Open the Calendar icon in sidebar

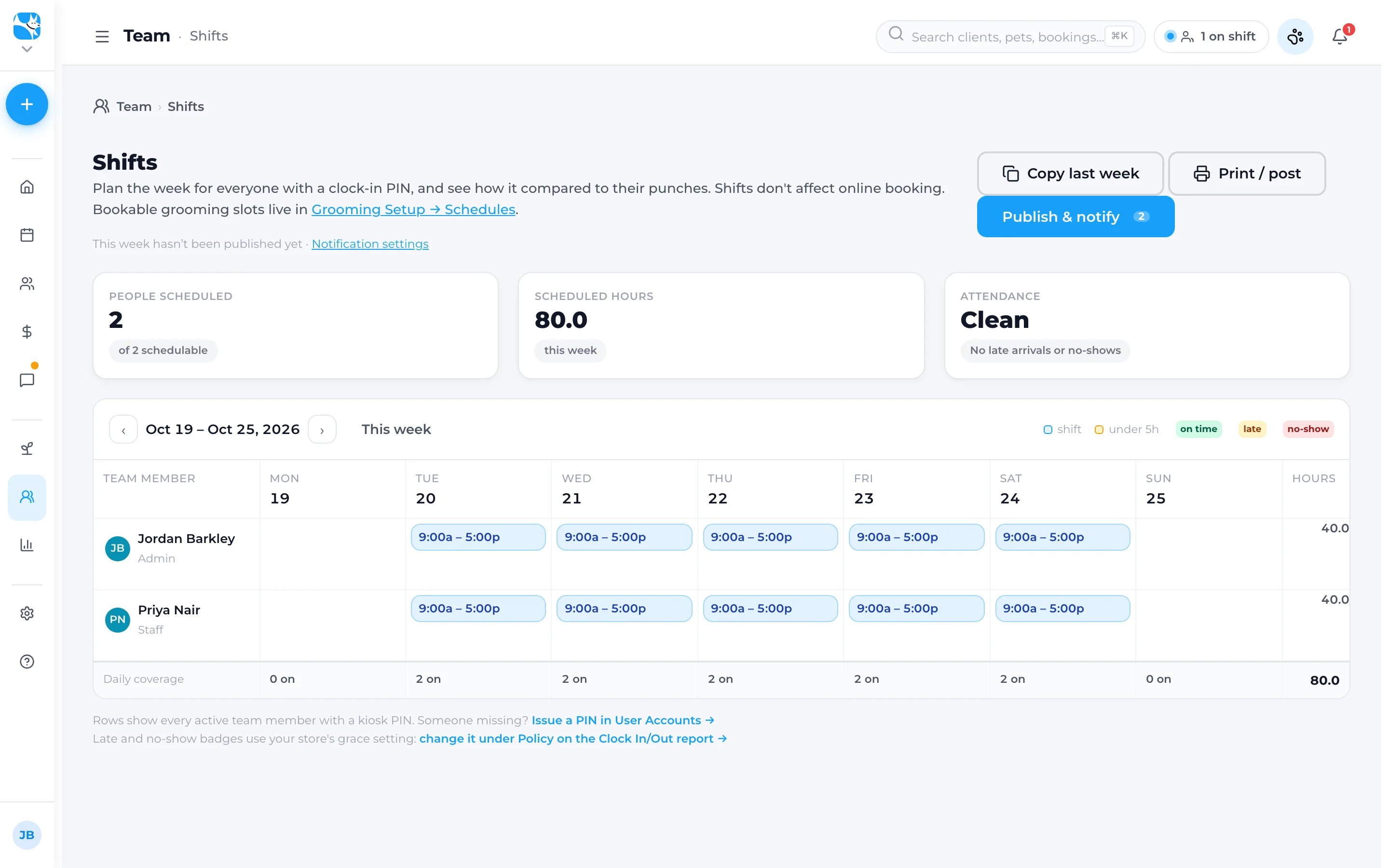click(27, 235)
